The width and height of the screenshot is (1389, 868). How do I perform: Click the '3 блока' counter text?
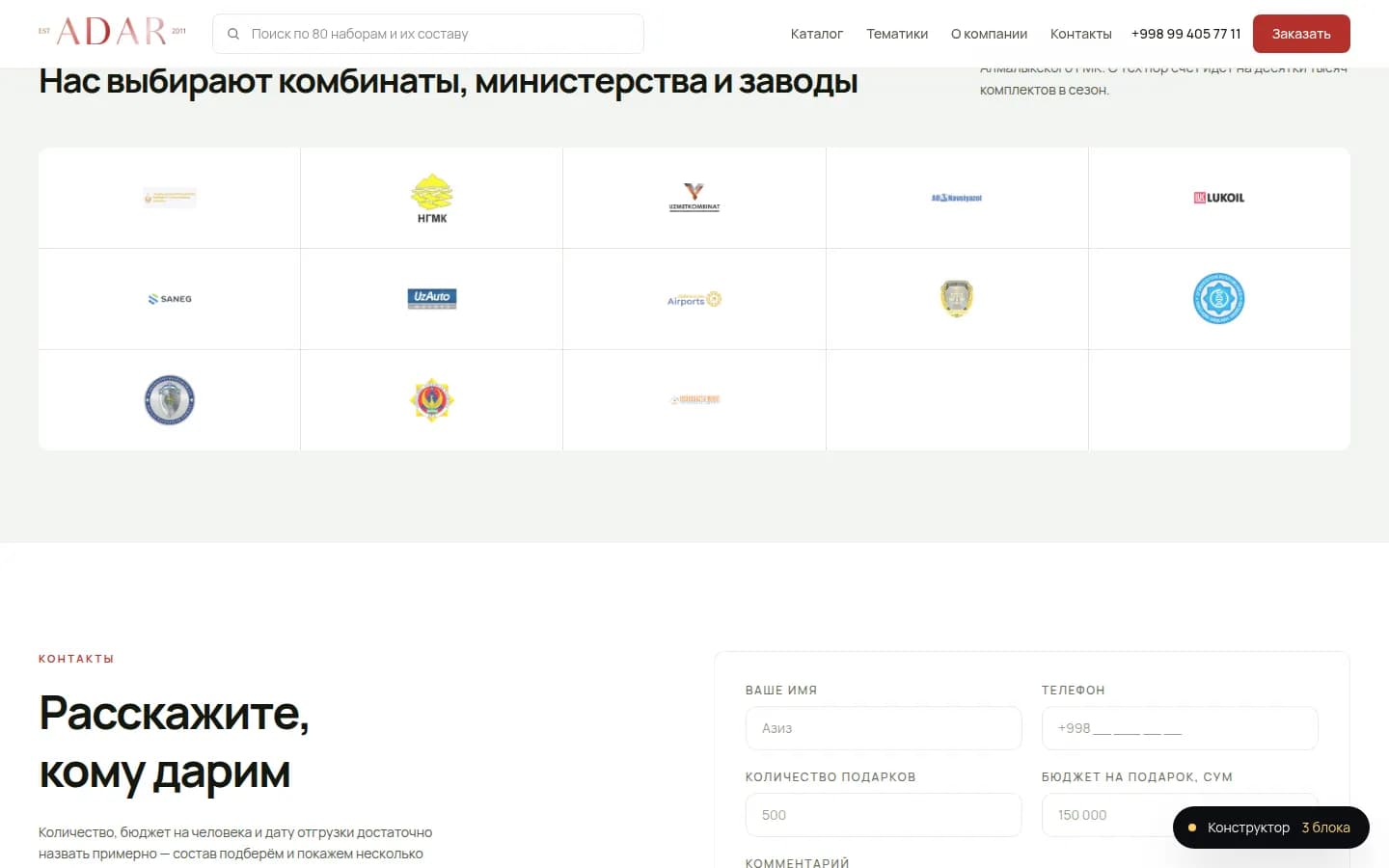coord(1326,827)
